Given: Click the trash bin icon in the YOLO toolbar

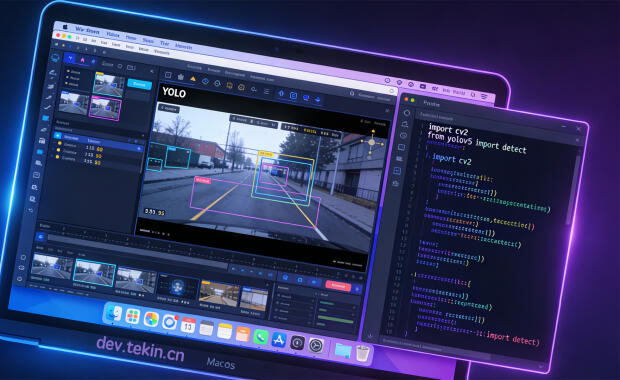Looking at the screenshot, I should coord(181,77).
